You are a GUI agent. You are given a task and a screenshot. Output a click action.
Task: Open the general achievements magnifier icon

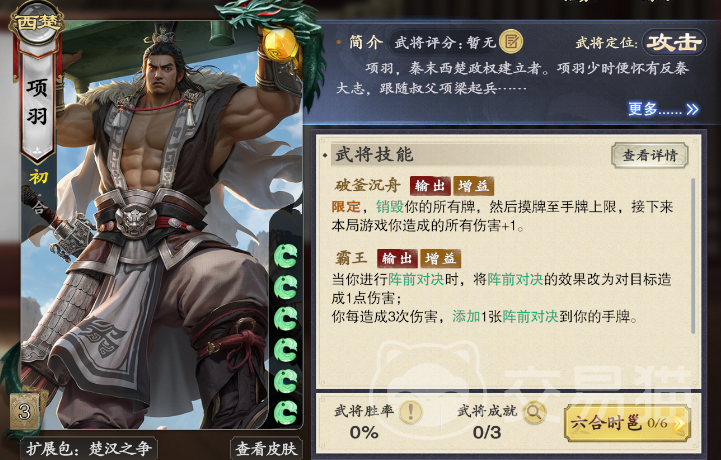point(533,412)
